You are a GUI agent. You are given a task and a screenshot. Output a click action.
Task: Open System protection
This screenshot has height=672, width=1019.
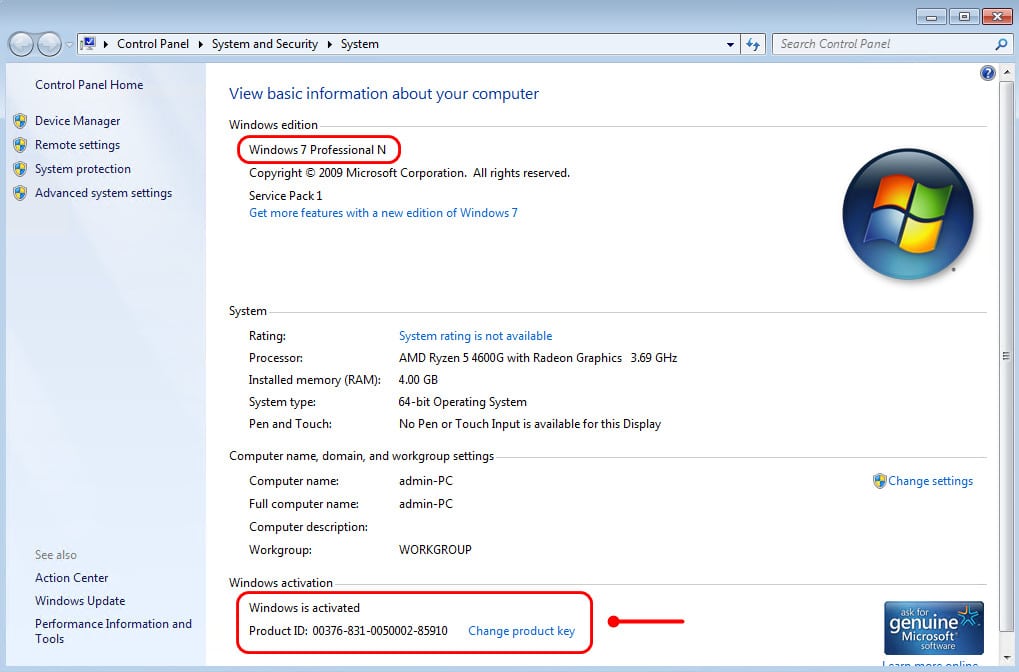[83, 169]
